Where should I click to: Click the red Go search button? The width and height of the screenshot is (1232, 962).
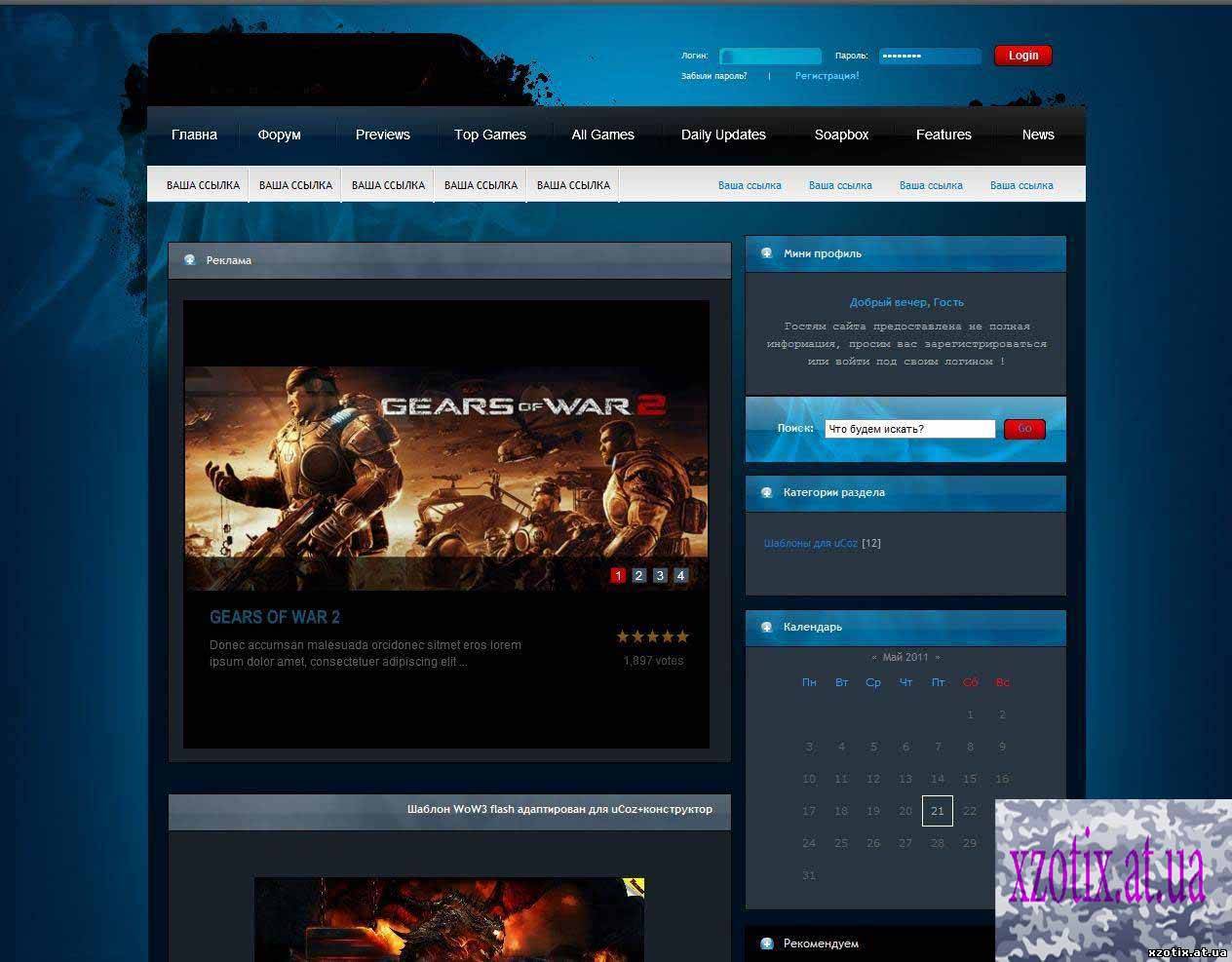(x=1024, y=429)
